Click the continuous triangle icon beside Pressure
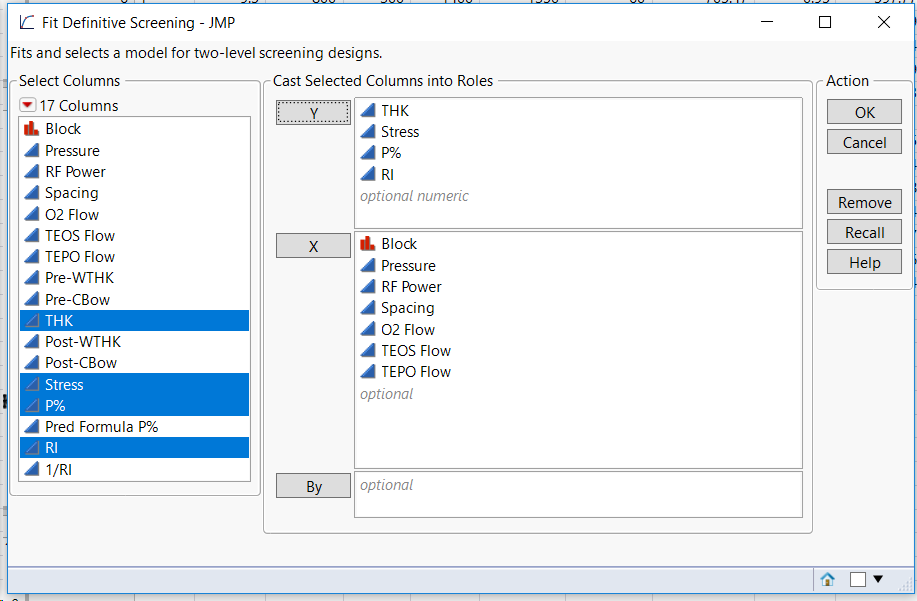This screenshot has height=601, width=917. [33, 150]
